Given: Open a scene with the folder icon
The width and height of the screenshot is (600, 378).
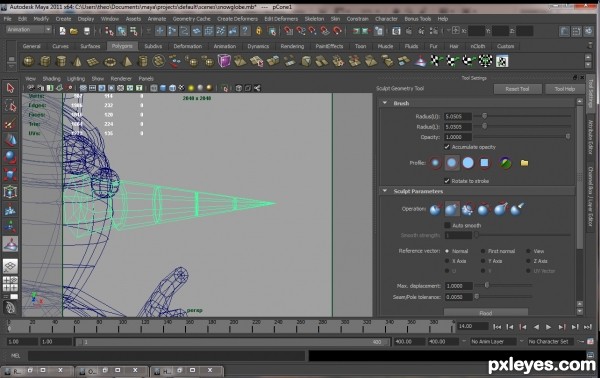Looking at the screenshot, I should (74, 31).
